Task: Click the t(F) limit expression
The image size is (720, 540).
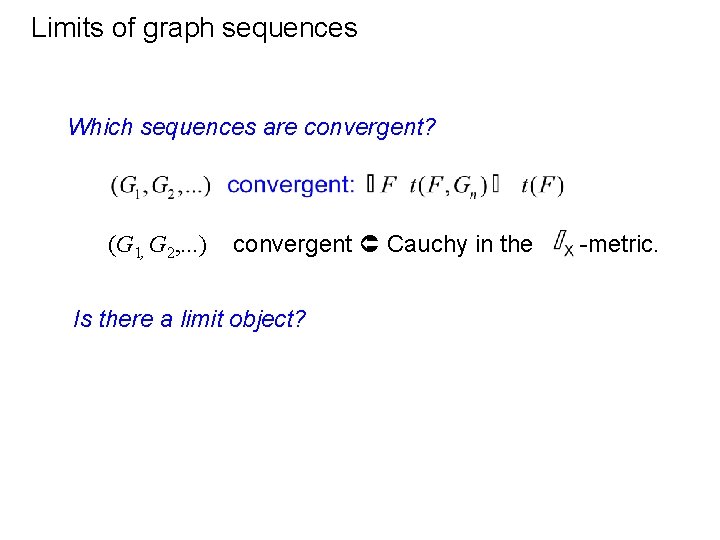Action: (x=542, y=186)
